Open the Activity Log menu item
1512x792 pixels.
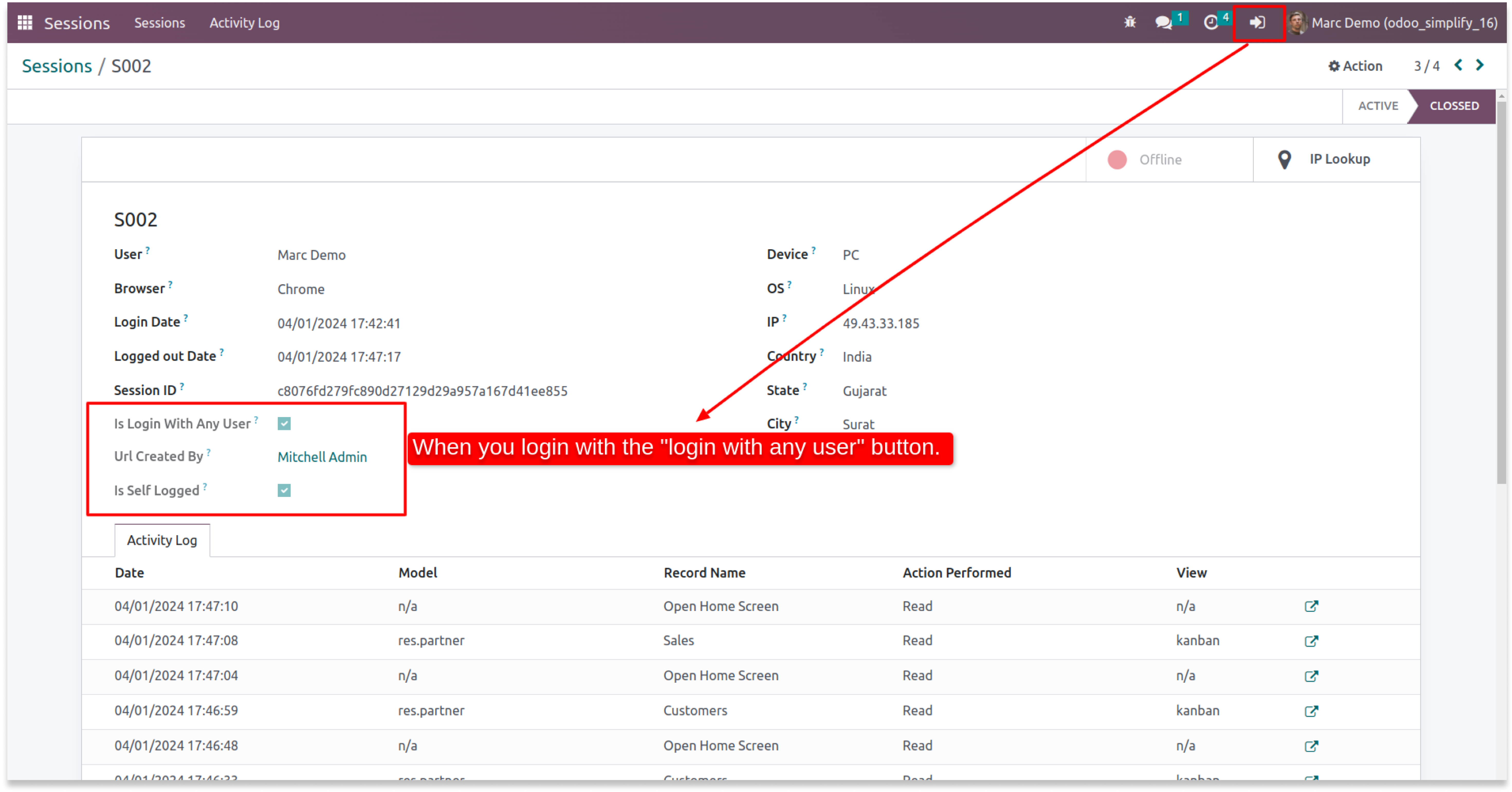244,23
